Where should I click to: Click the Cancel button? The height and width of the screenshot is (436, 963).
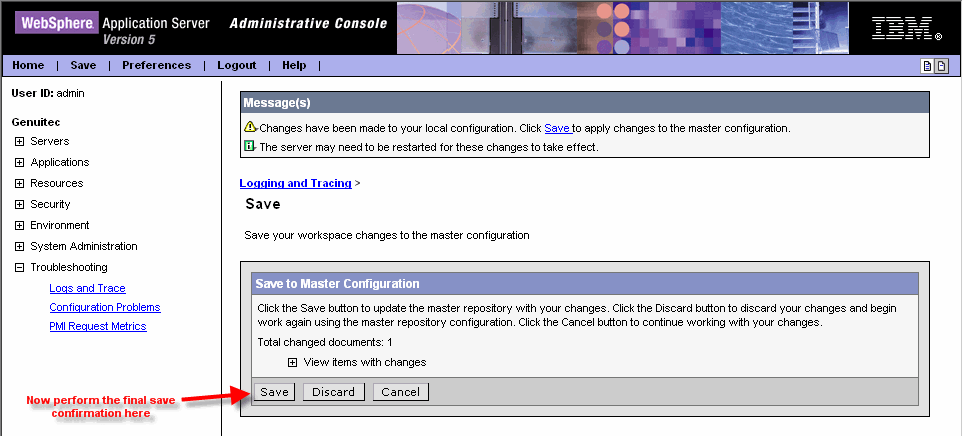(x=400, y=392)
